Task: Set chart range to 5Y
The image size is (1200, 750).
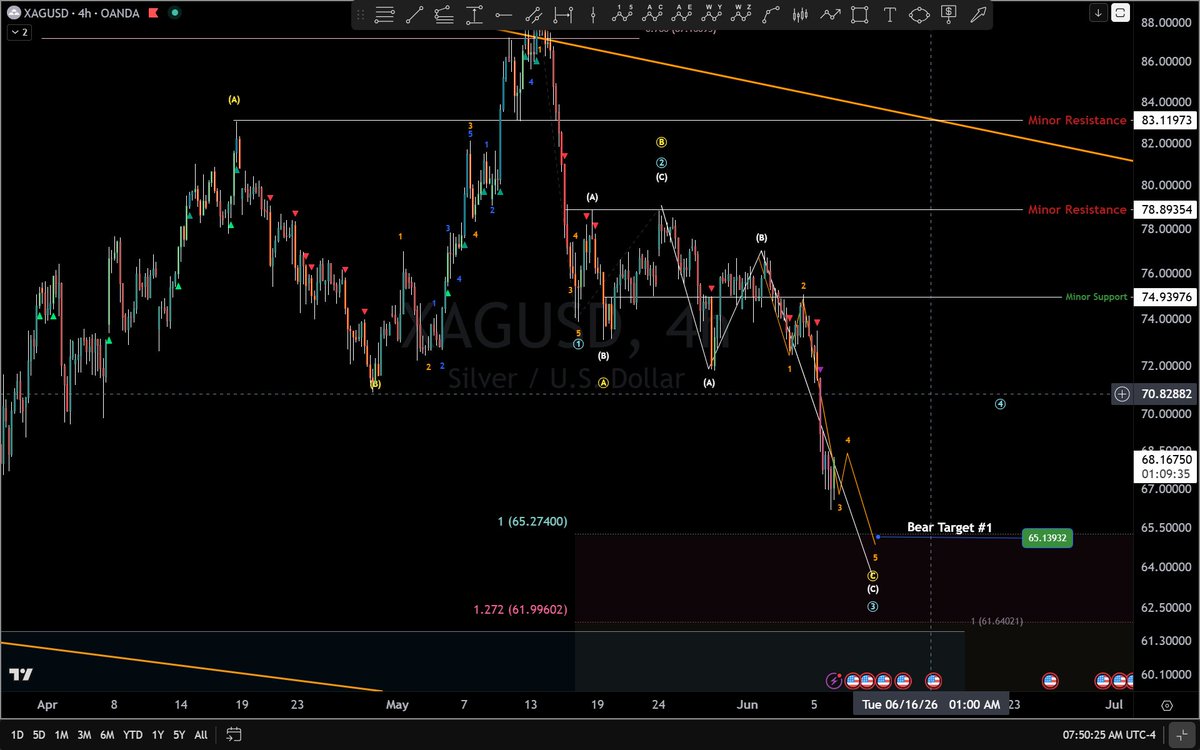Action: point(180,734)
